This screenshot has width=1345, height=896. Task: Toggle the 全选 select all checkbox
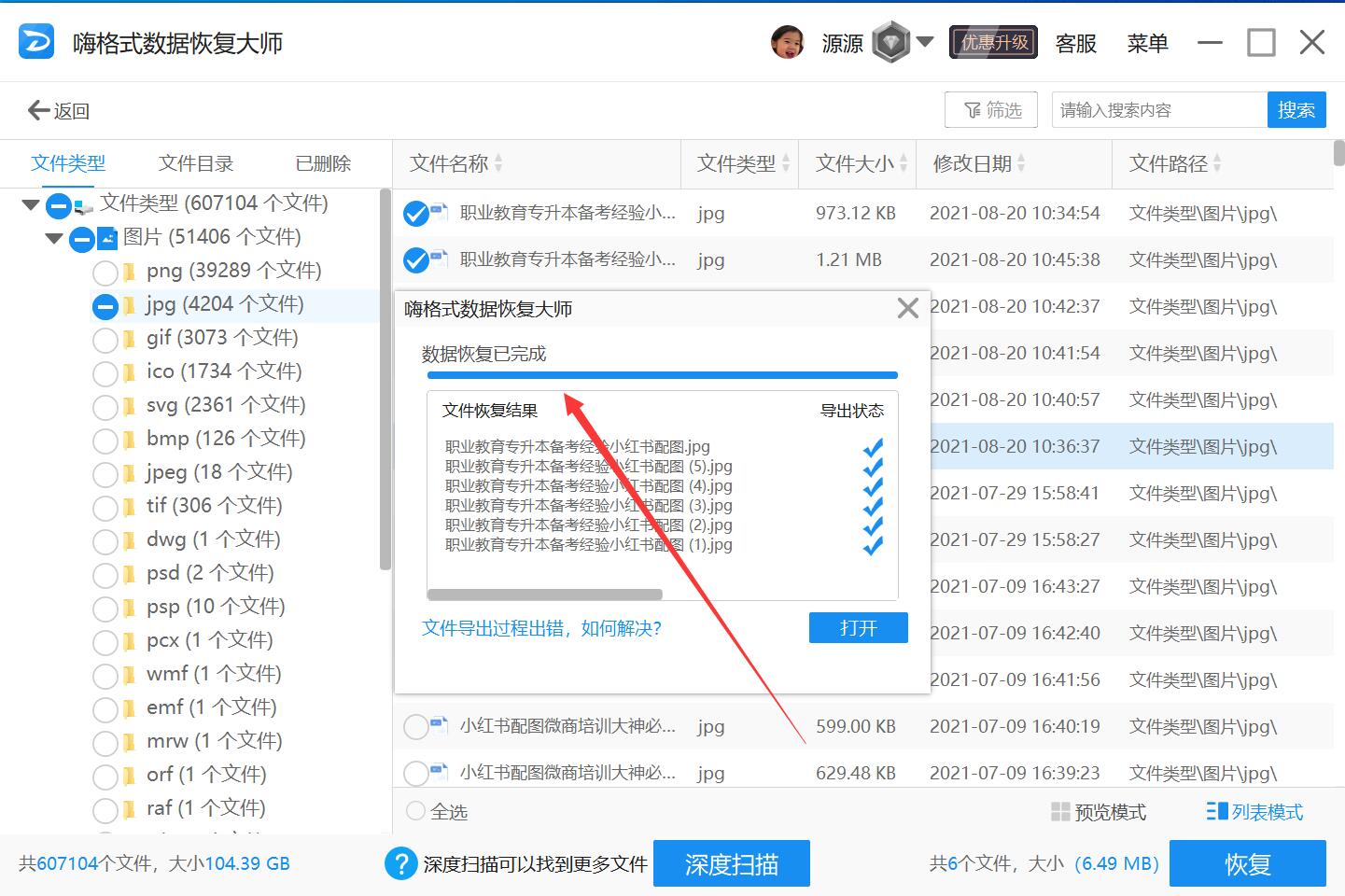(x=415, y=811)
